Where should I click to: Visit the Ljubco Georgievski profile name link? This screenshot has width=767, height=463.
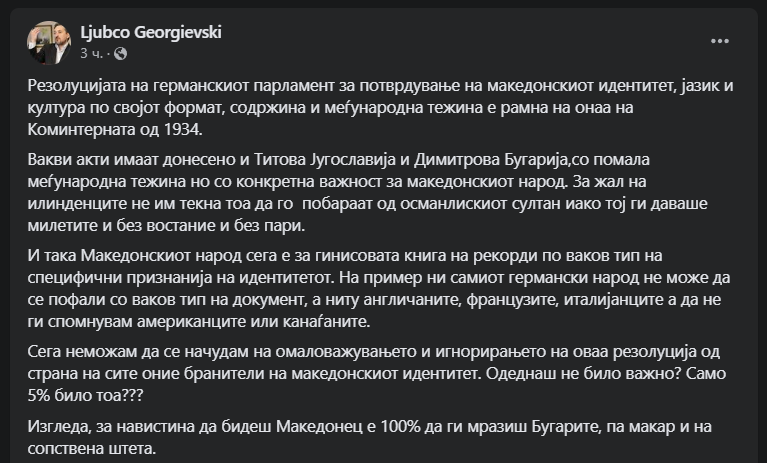(x=150, y=32)
